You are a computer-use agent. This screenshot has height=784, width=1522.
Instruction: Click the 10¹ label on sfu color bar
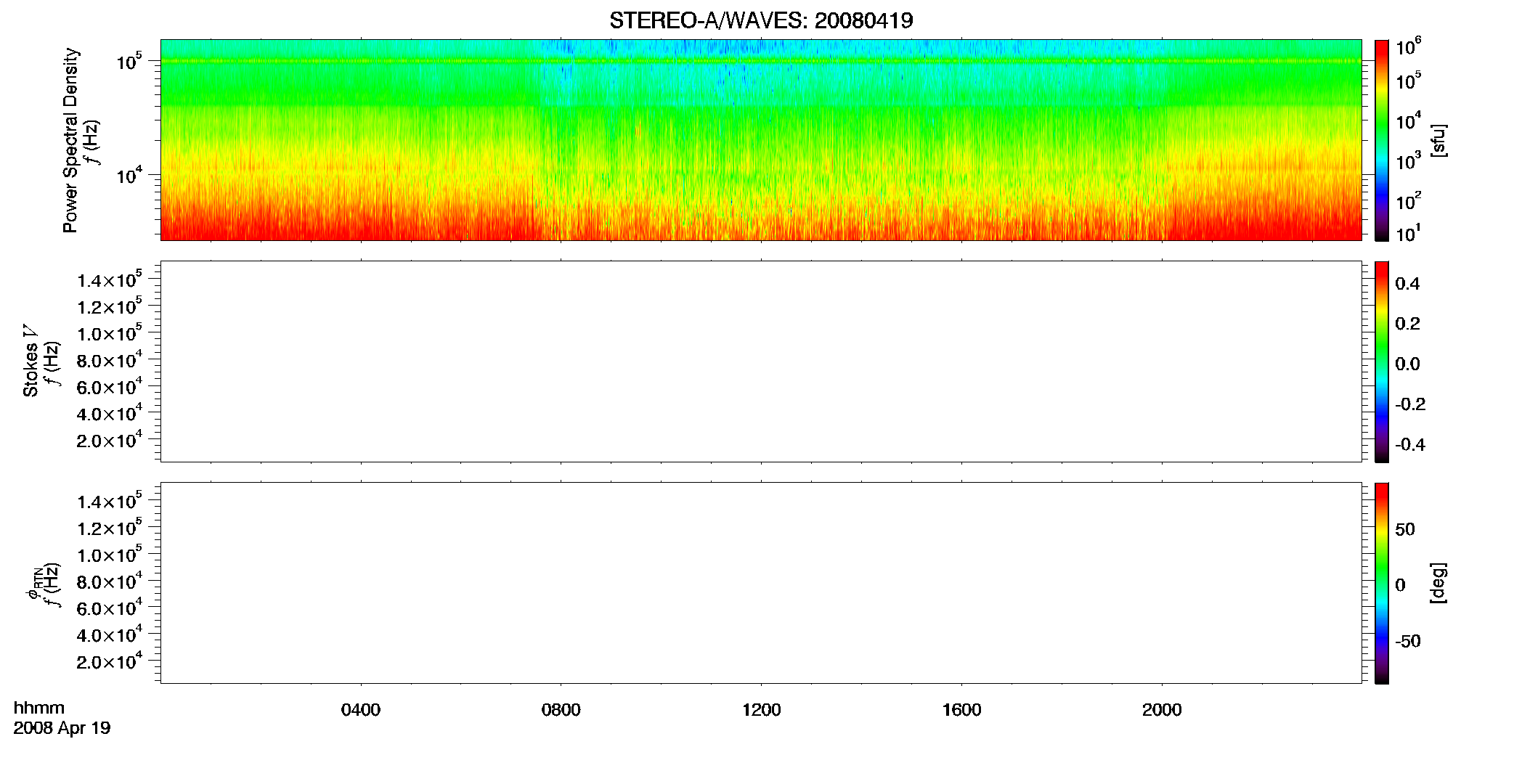[1408, 234]
